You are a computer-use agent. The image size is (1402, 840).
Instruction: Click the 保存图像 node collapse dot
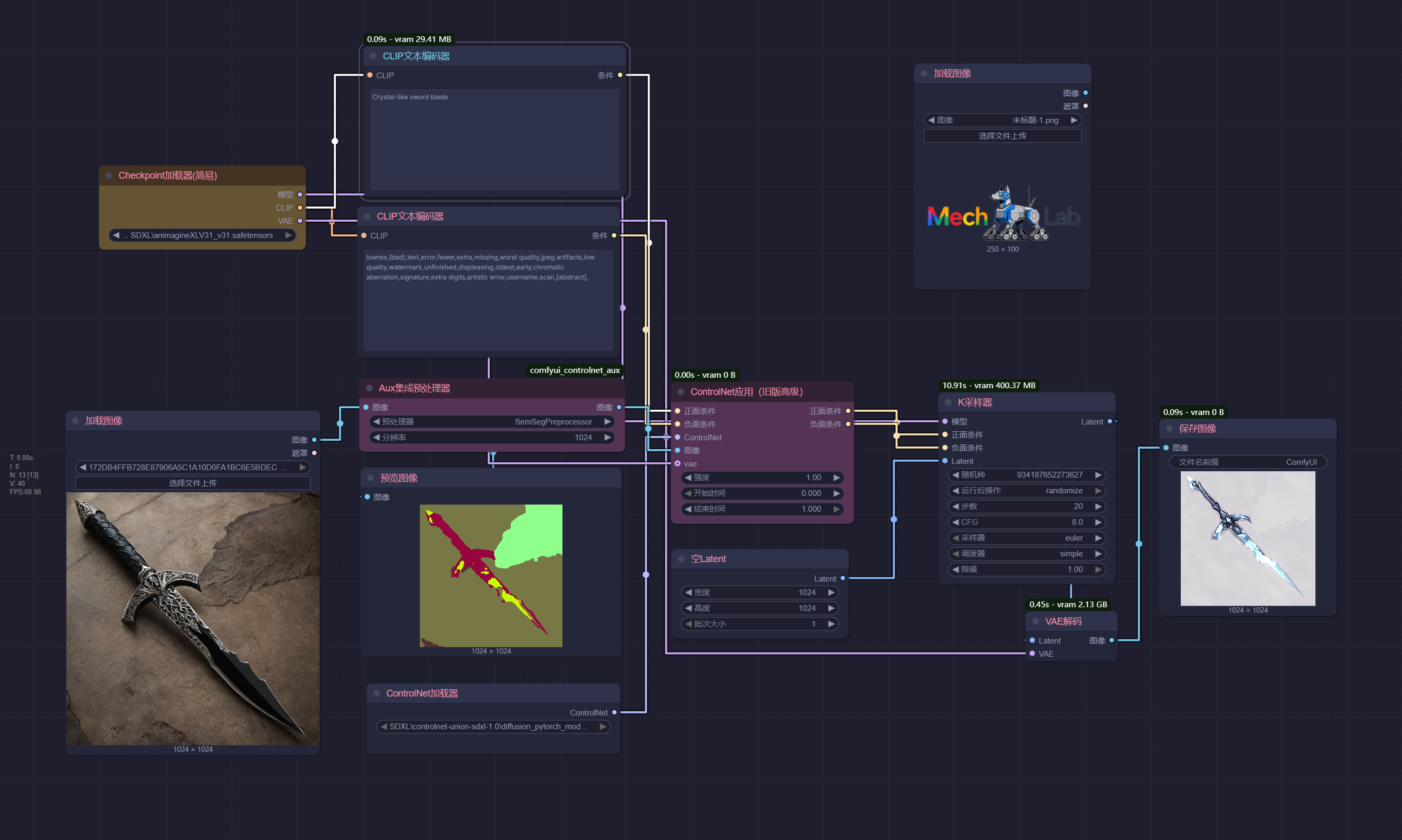point(1169,429)
